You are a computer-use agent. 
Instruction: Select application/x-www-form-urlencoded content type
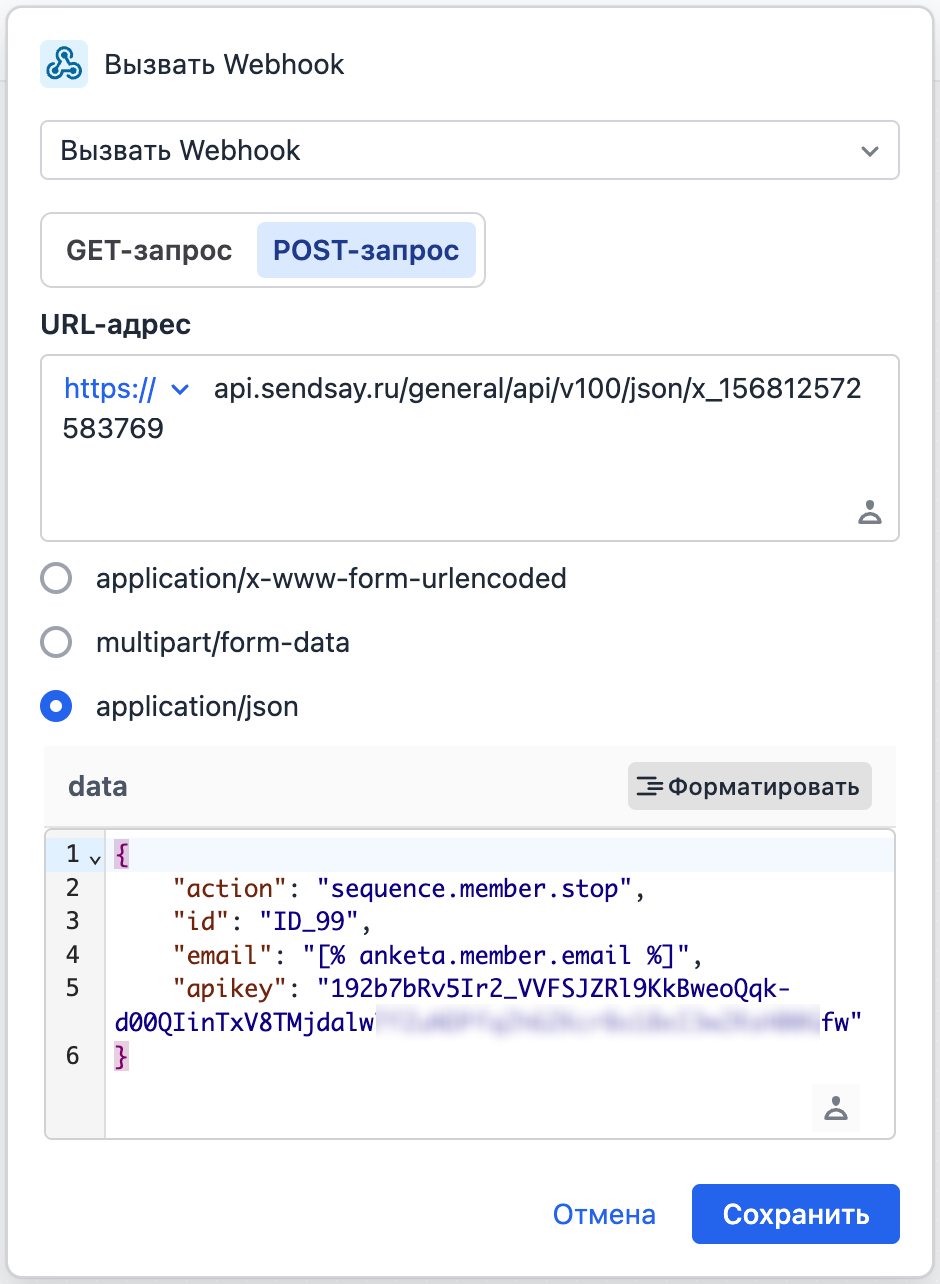(x=56, y=578)
